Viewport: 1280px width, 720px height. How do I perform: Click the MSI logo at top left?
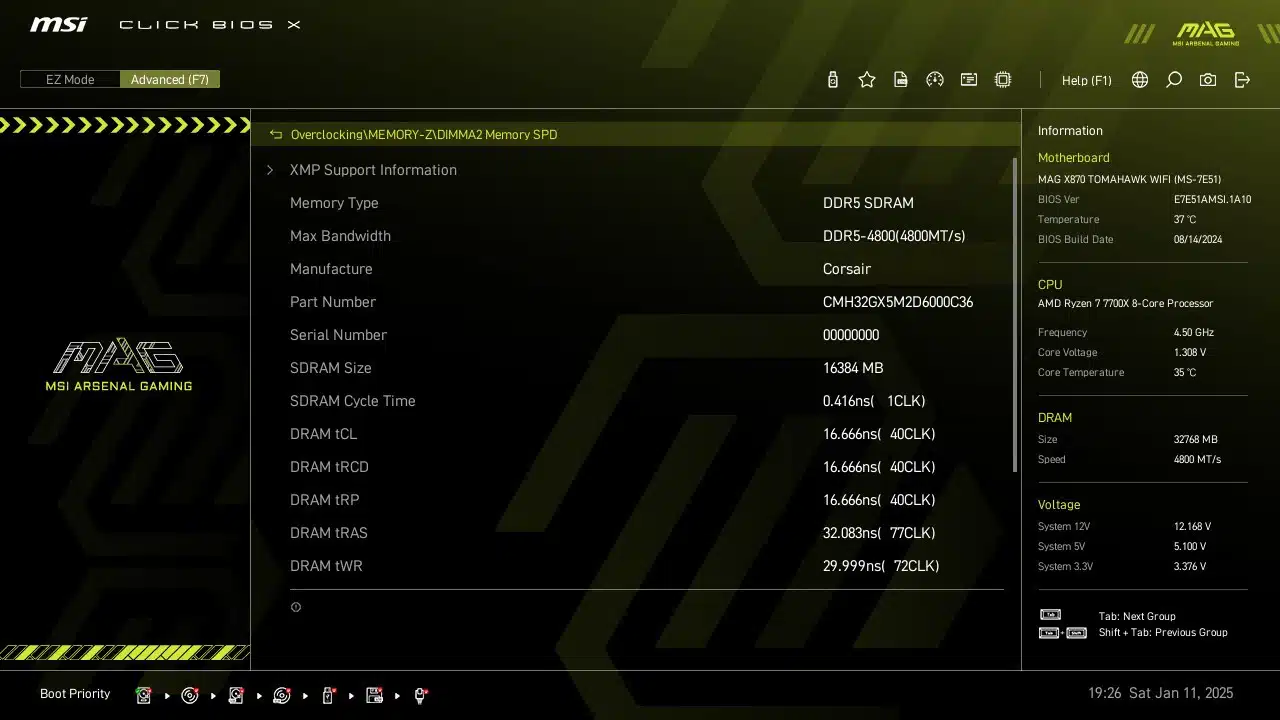pyautogui.click(x=58, y=24)
